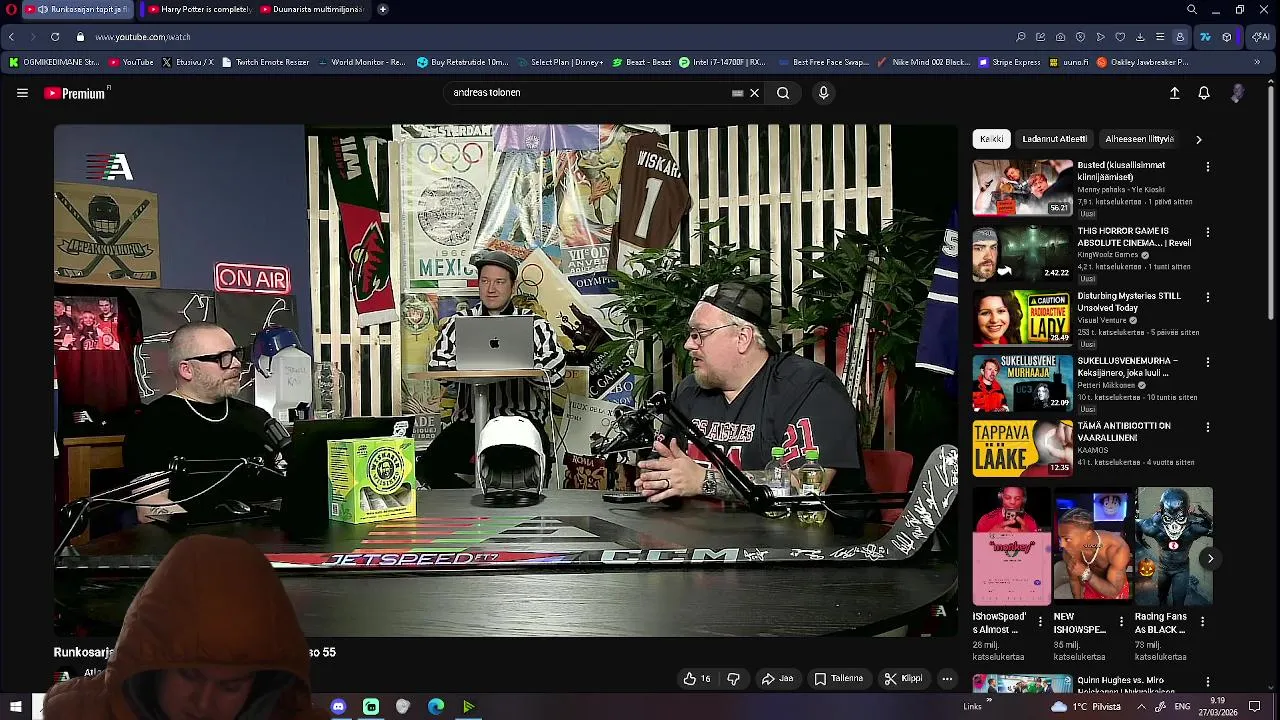
Task: Share the video using Jaa button
Action: click(777, 679)
